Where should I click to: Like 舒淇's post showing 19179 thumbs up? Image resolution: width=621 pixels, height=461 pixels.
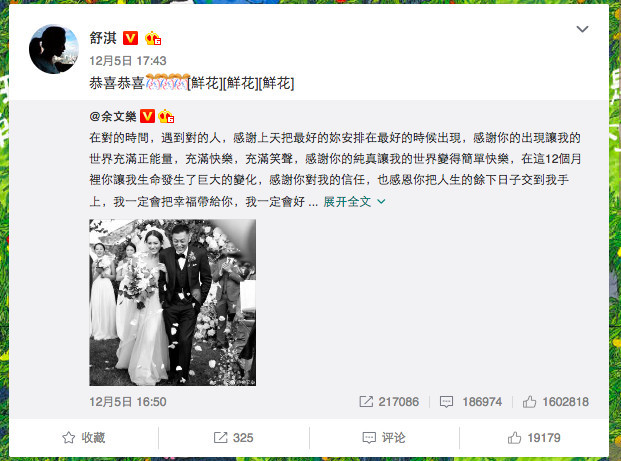(x=534, y=438)
